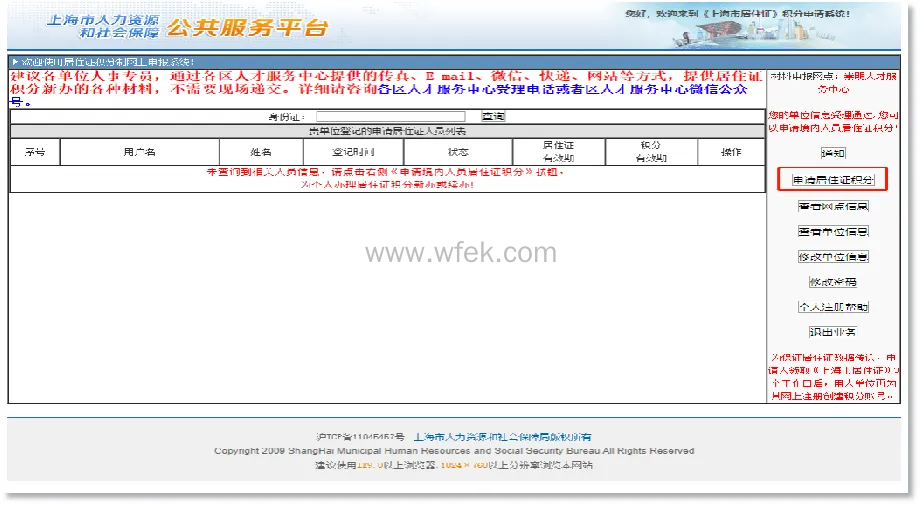Log out with the 退出登录 button

tap(832, 332)
